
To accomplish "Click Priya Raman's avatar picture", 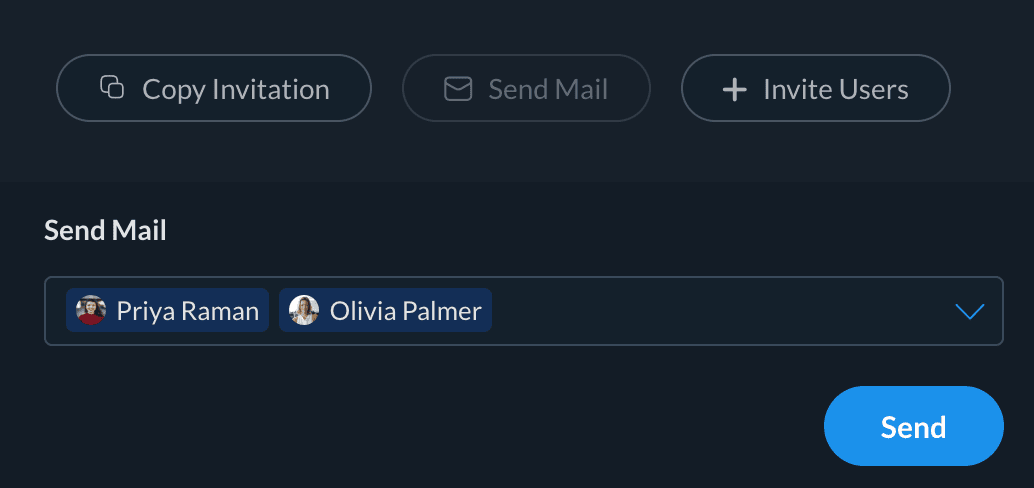I will [x=91, y=310].
